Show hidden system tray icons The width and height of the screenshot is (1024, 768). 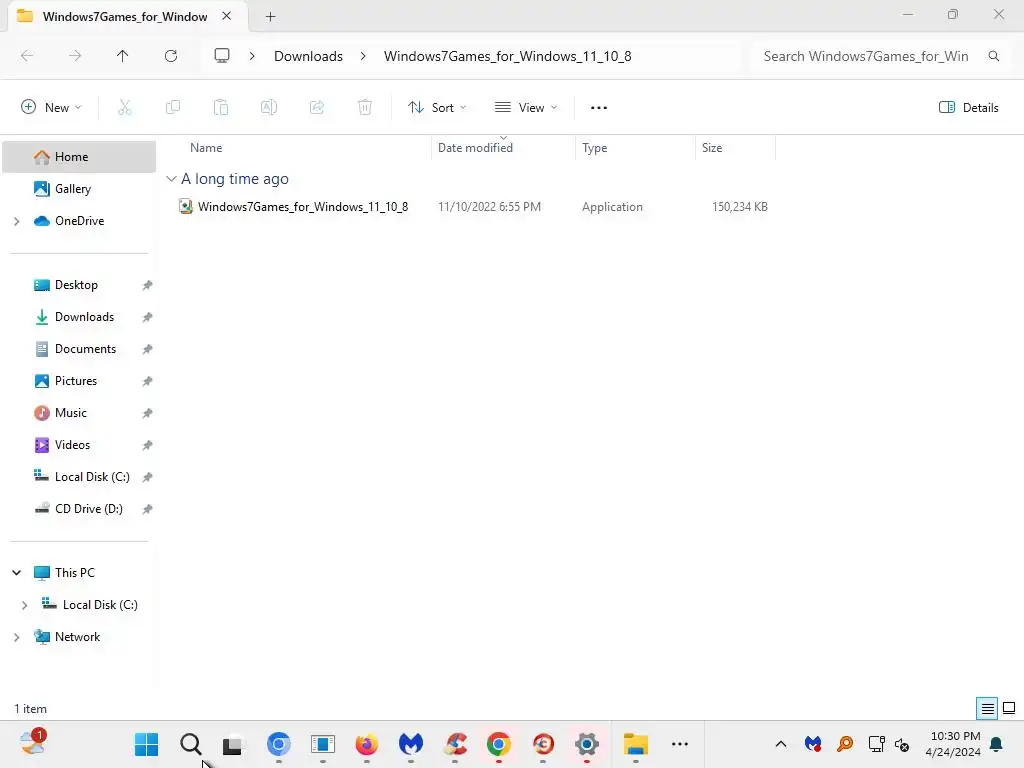coord(780,744)
